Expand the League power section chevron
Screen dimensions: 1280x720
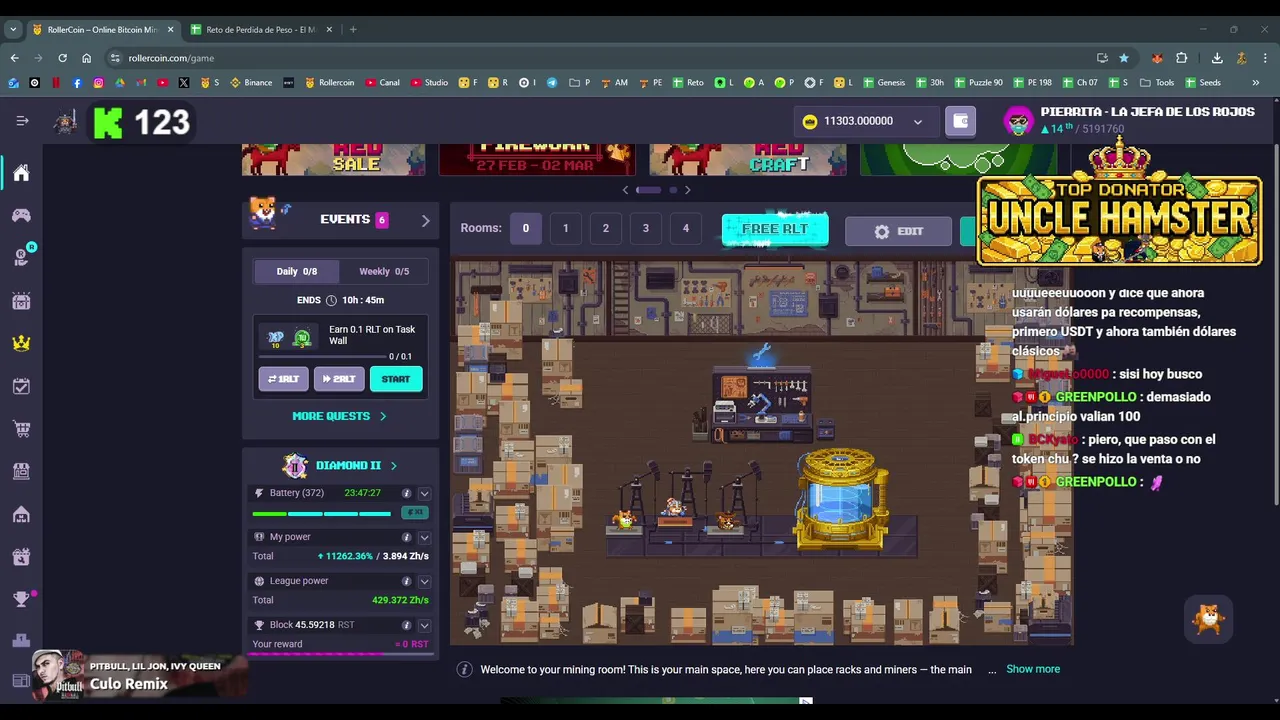click(424, 581)
